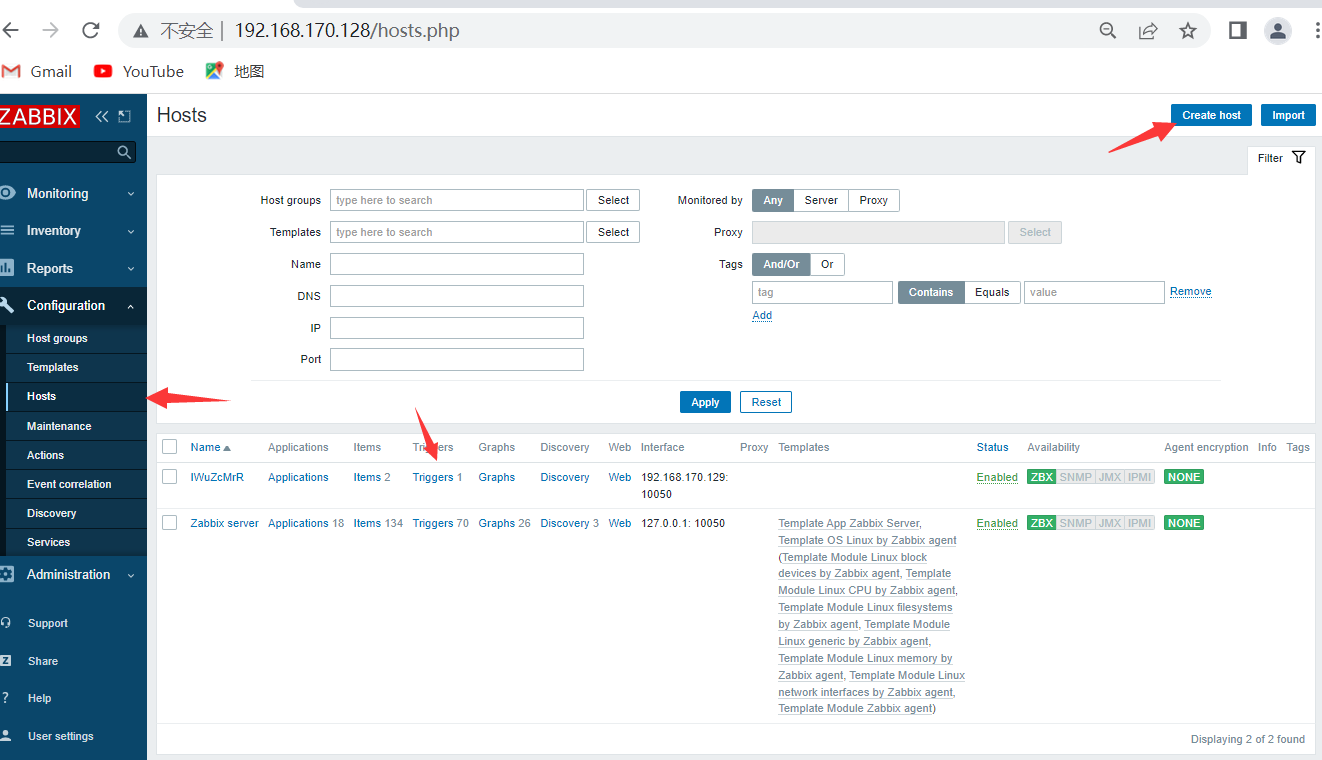Open YouTube bookmark

click(x=139, y=71)
